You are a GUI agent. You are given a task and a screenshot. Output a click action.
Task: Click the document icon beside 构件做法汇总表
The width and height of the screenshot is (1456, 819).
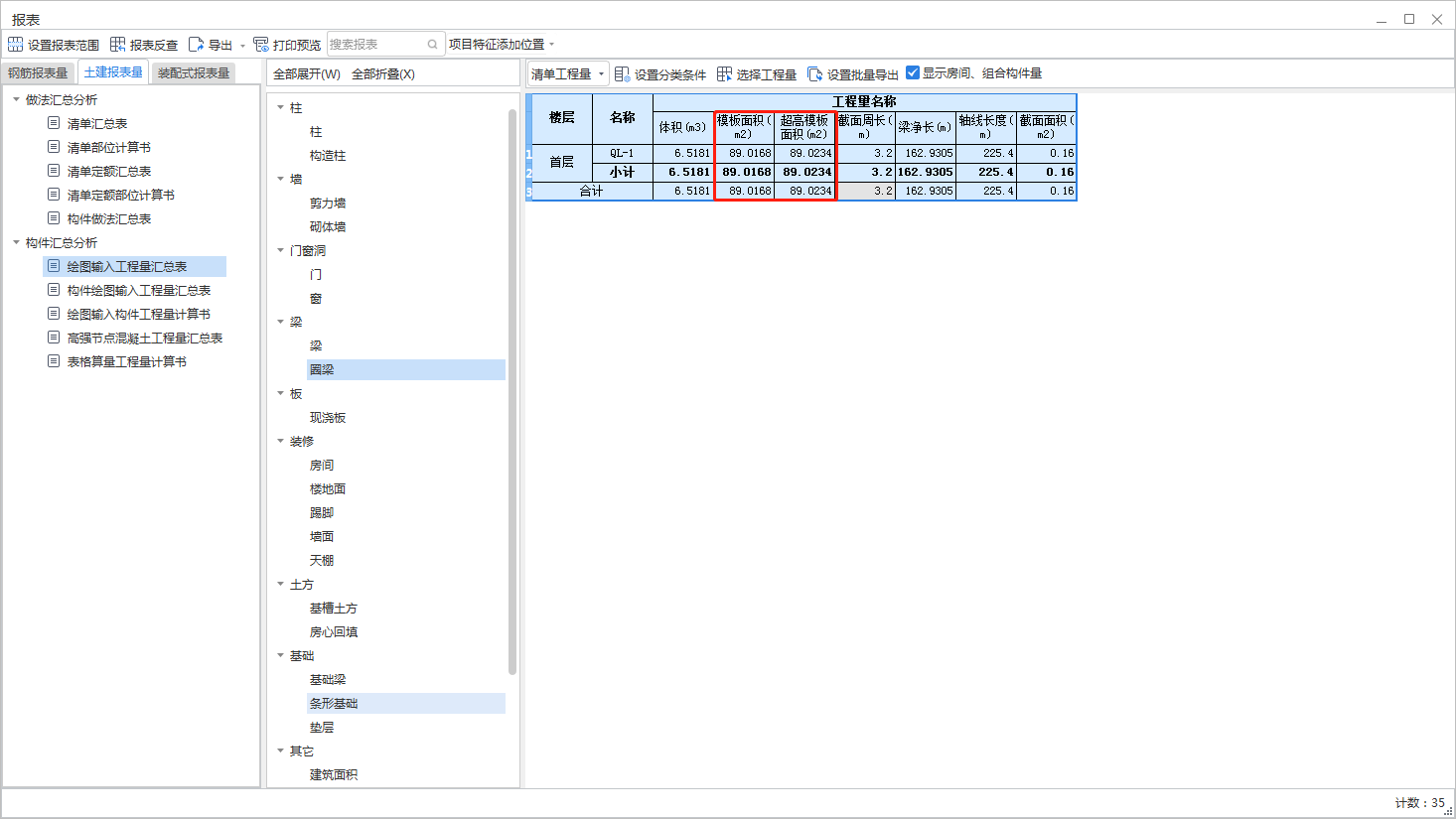54,218
